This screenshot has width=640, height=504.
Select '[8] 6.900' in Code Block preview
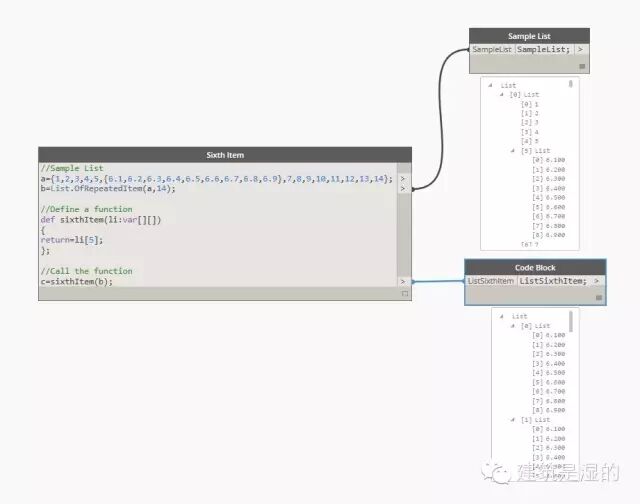click(x=549, y=410)
